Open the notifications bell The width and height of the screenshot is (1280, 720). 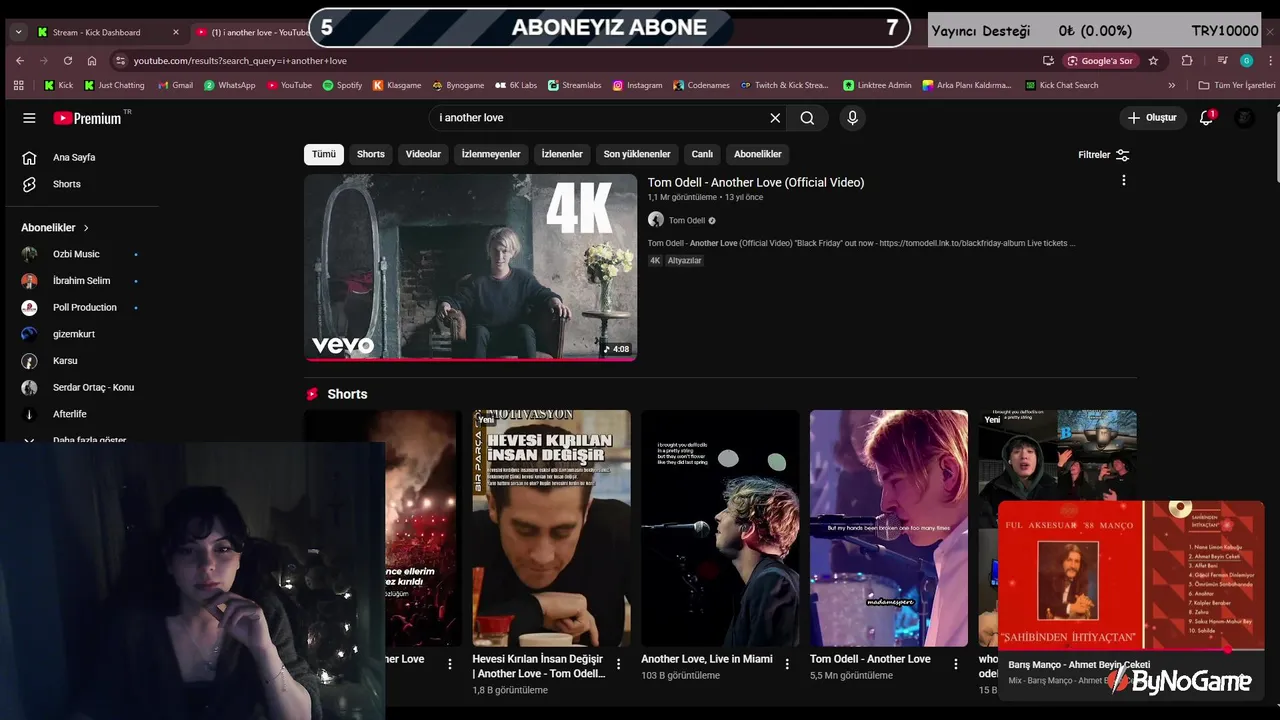1207,117
